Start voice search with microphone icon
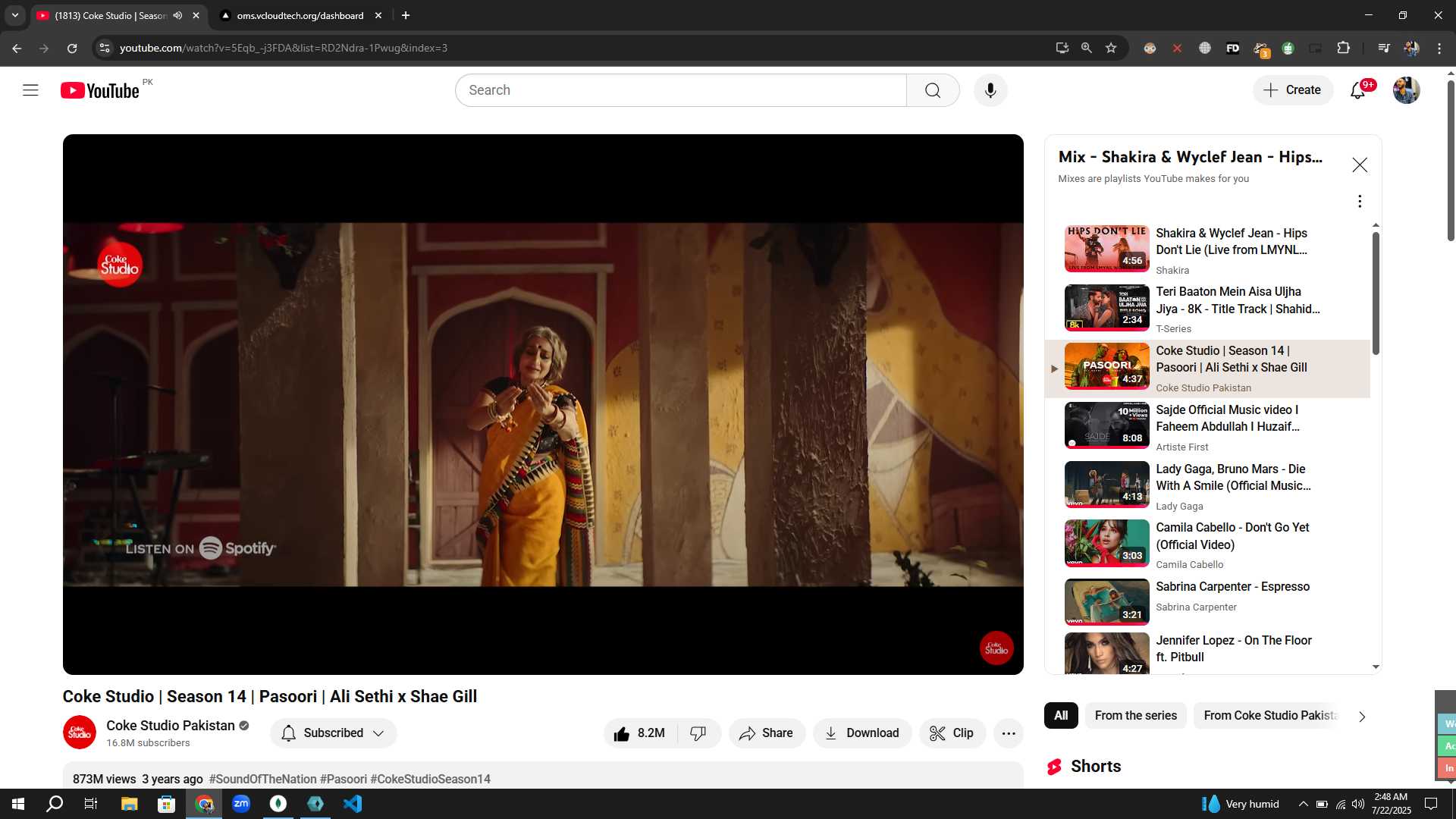The width and height of the screenshot is (1456, 819). tap(990, 90)
